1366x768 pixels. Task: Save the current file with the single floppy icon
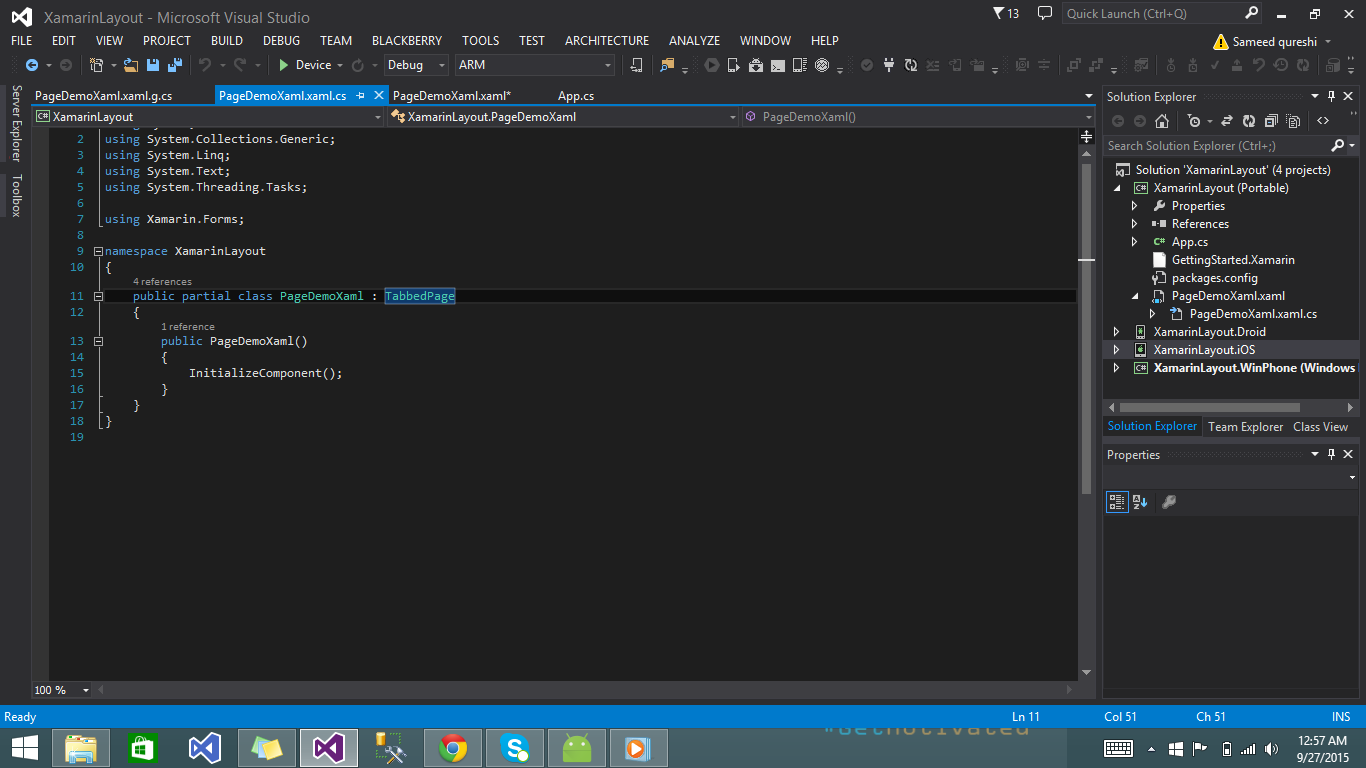tap(153, 65)
